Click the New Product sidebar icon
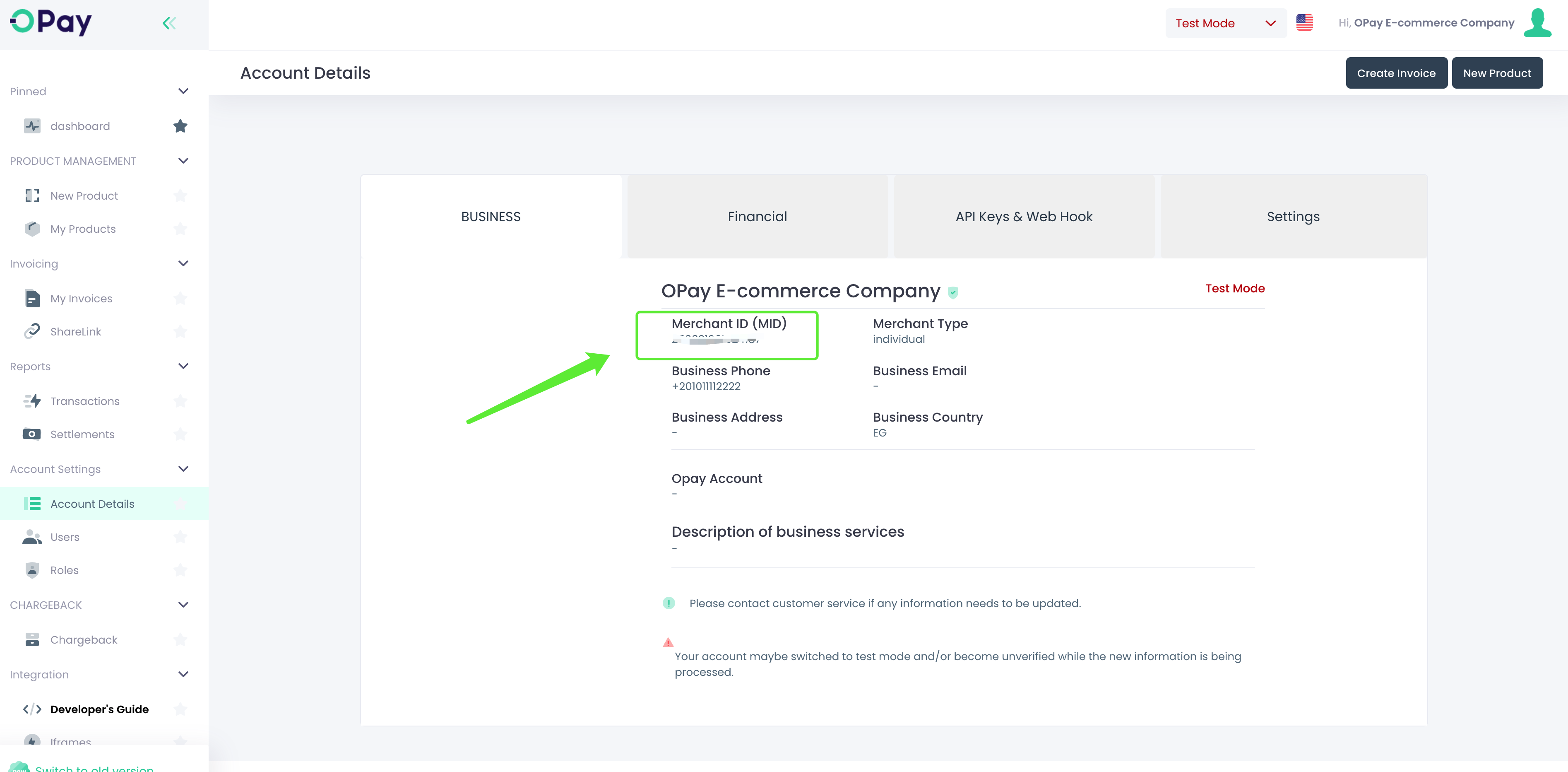Image resolution: width=1568 pixels, height=772 pixels. (32, 195)
